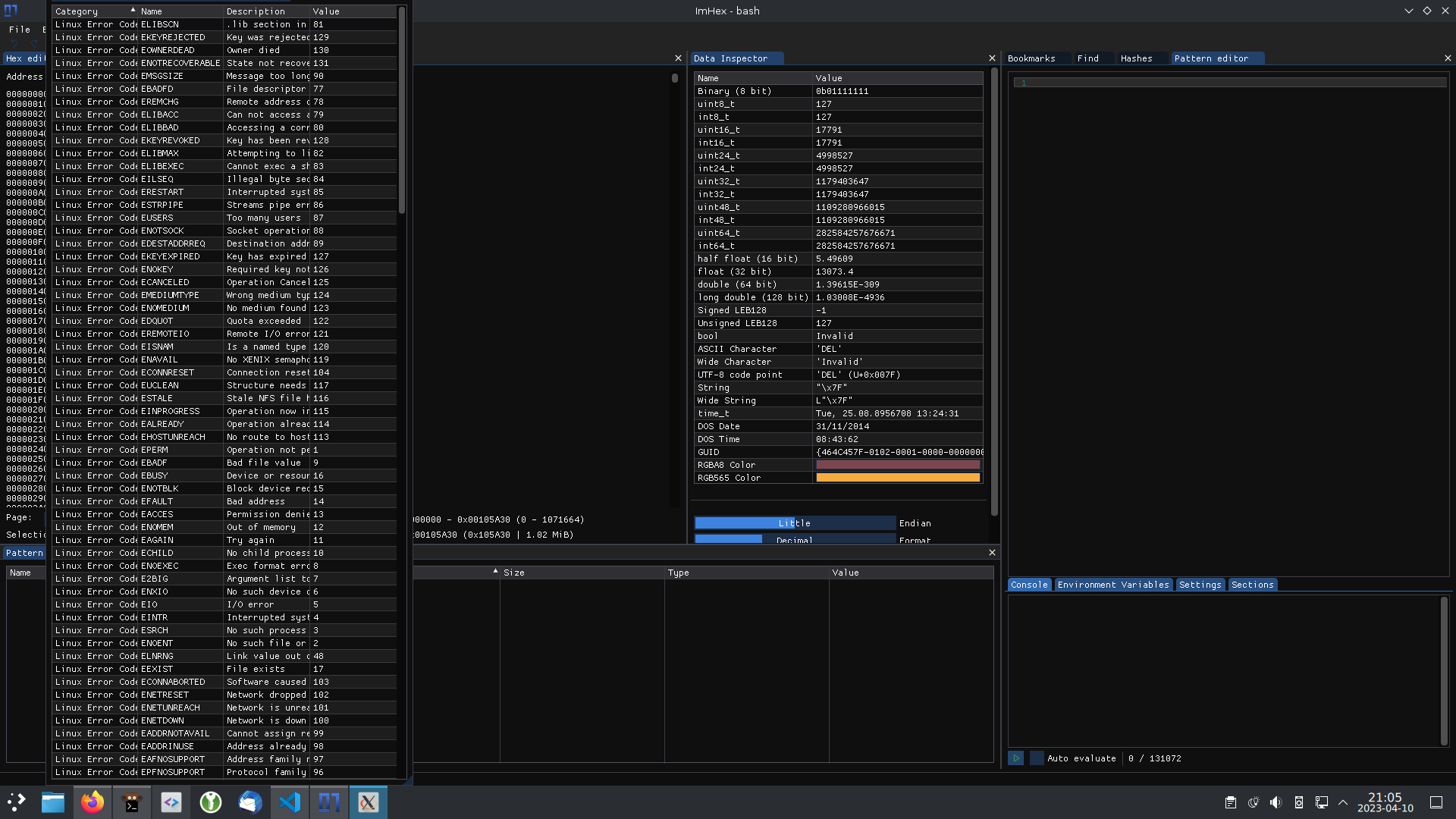Viewport: 1456px width, 819px height.
Task: Open the Thunderbird mail icon
Action: [x=249, y=802]
